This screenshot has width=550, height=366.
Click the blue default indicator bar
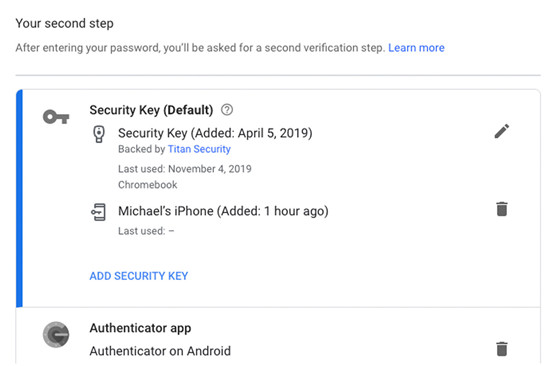pos(19,198)
